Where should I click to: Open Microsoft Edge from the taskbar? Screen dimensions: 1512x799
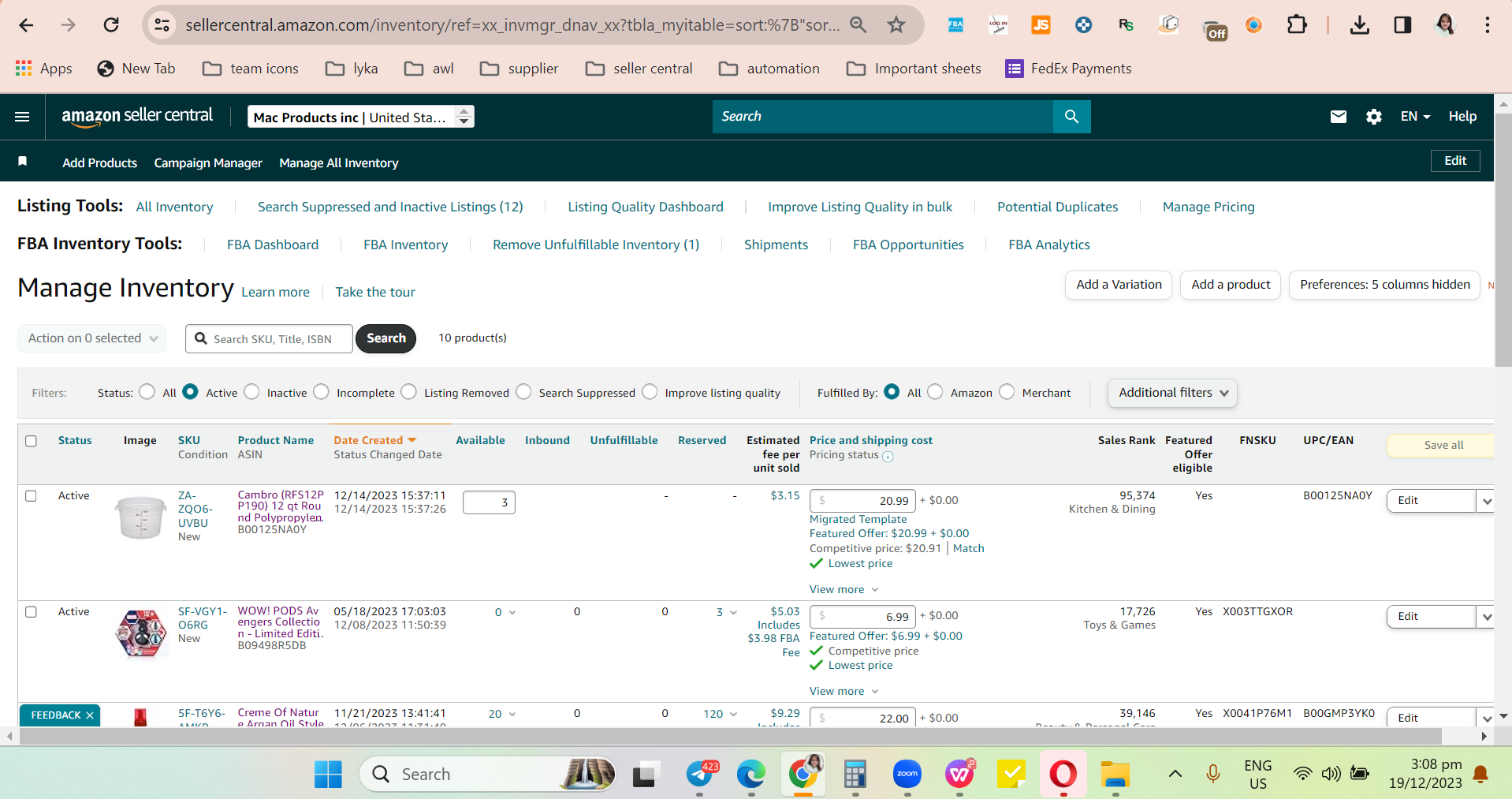[751, 774]
